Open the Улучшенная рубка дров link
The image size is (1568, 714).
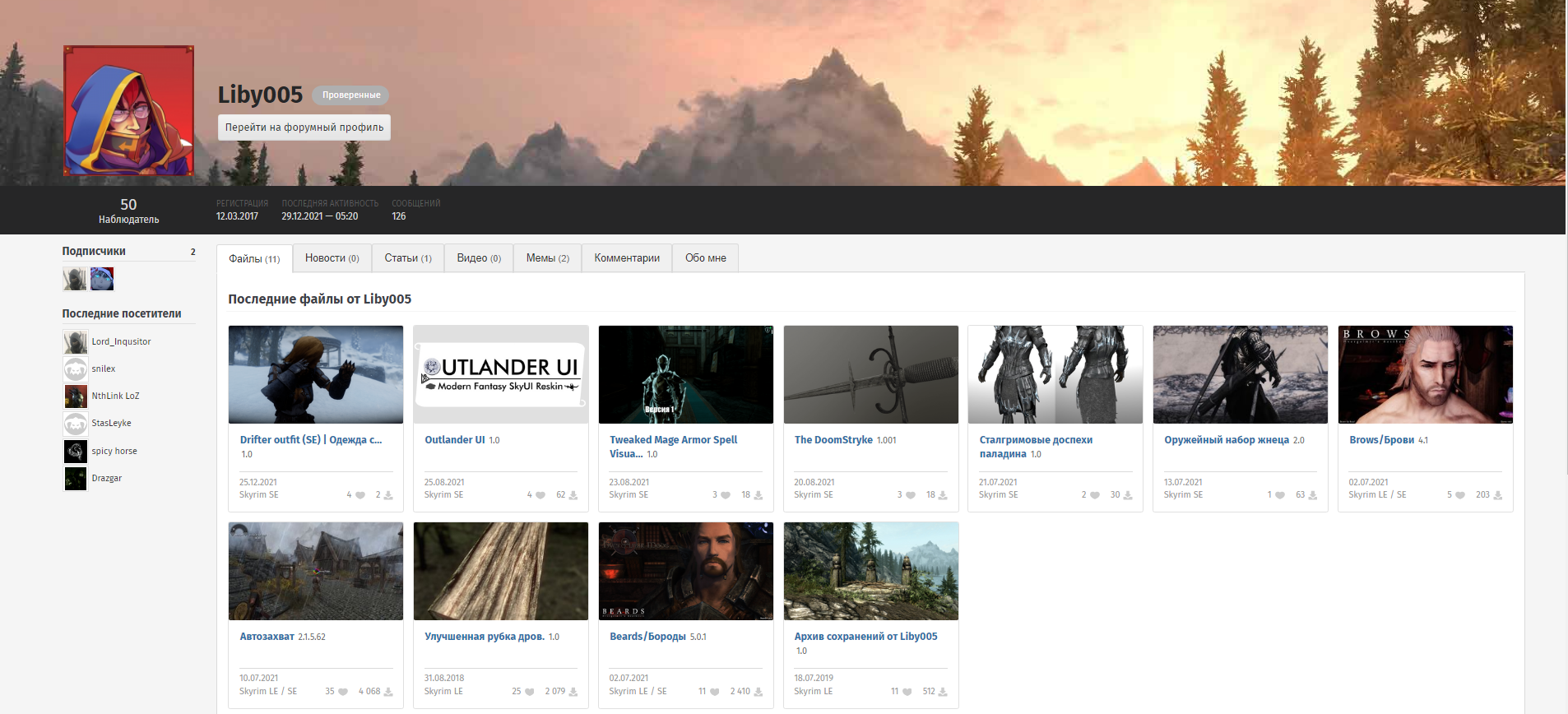tap(485, 637)
